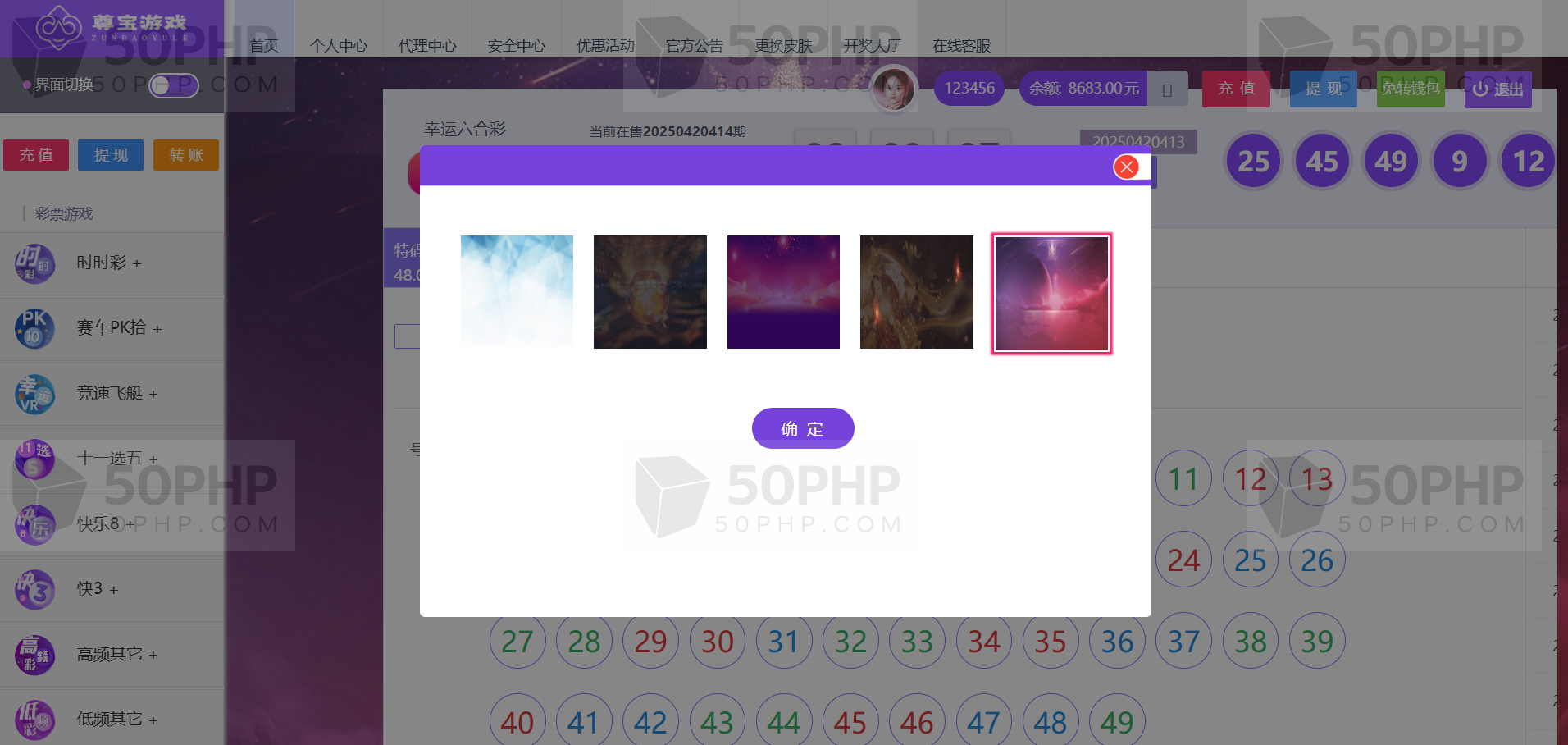Image resolution: width=1568 pixels, height=745 pixels.
Task: Go to 开奖大厅 in top navigation
Action: (x=872, y=46)
